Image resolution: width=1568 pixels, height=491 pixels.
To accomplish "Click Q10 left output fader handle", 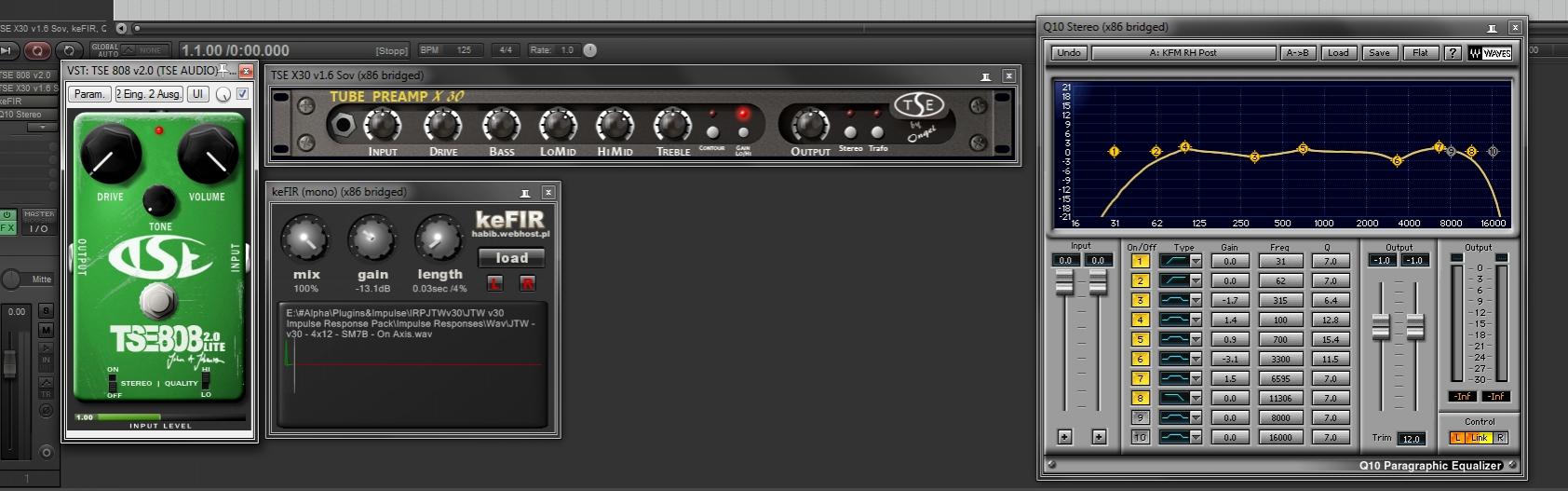I will [x=1381, y=327].
